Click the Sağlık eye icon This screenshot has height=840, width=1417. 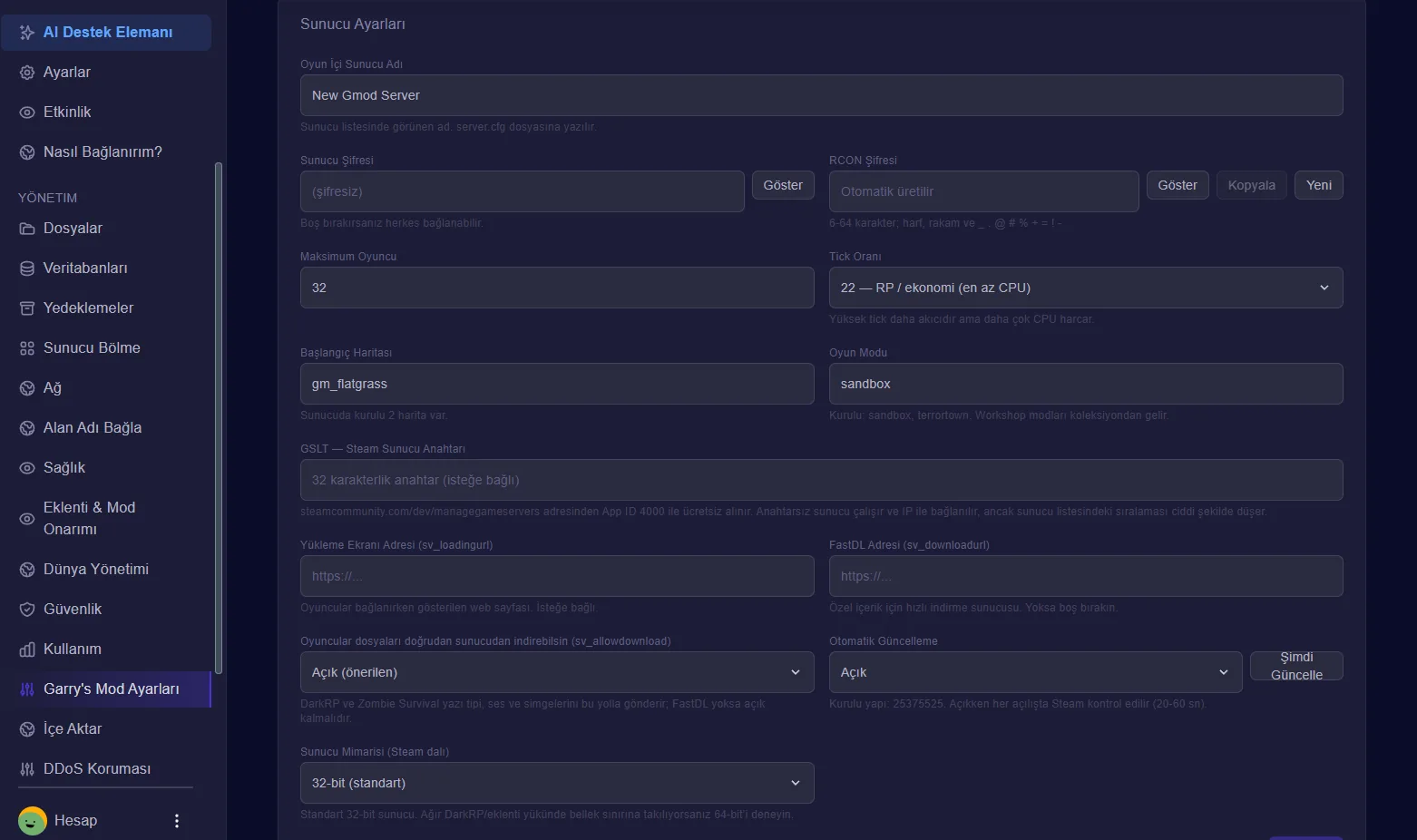tap(27, 468)
